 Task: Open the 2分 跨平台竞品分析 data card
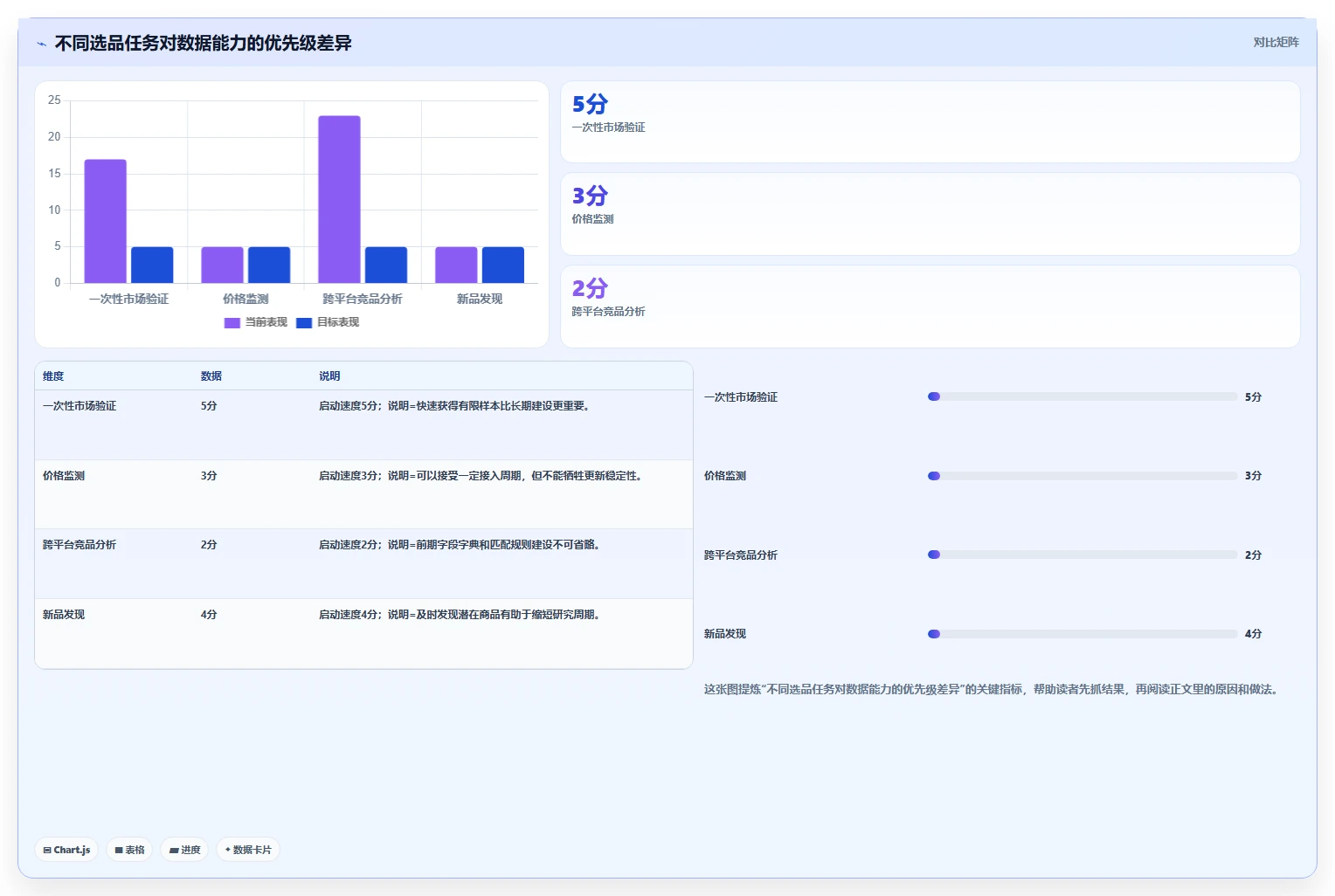930,307
